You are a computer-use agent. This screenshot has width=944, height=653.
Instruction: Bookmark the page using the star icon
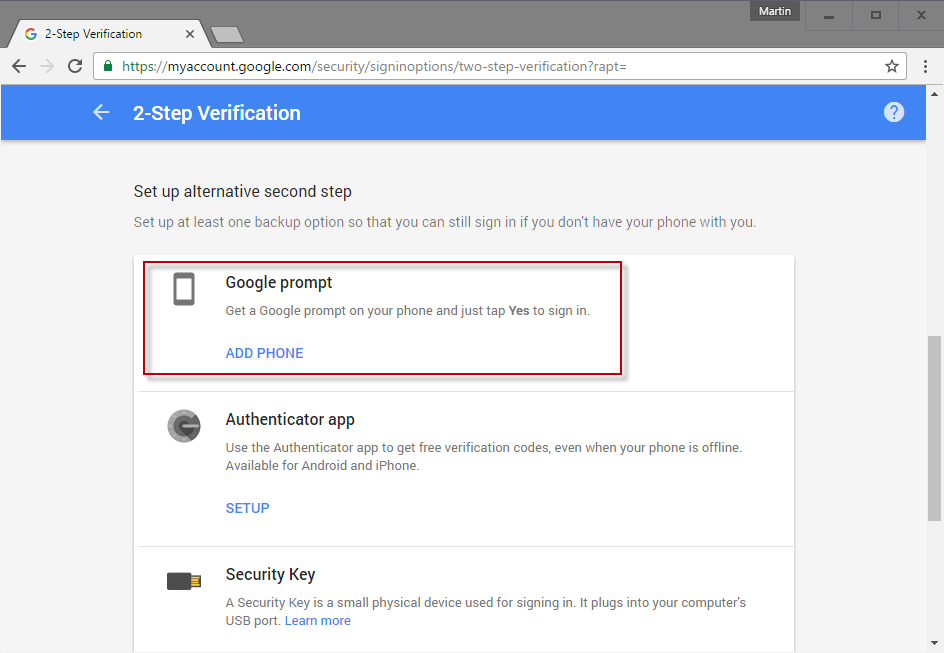click(x=891, y=66)
